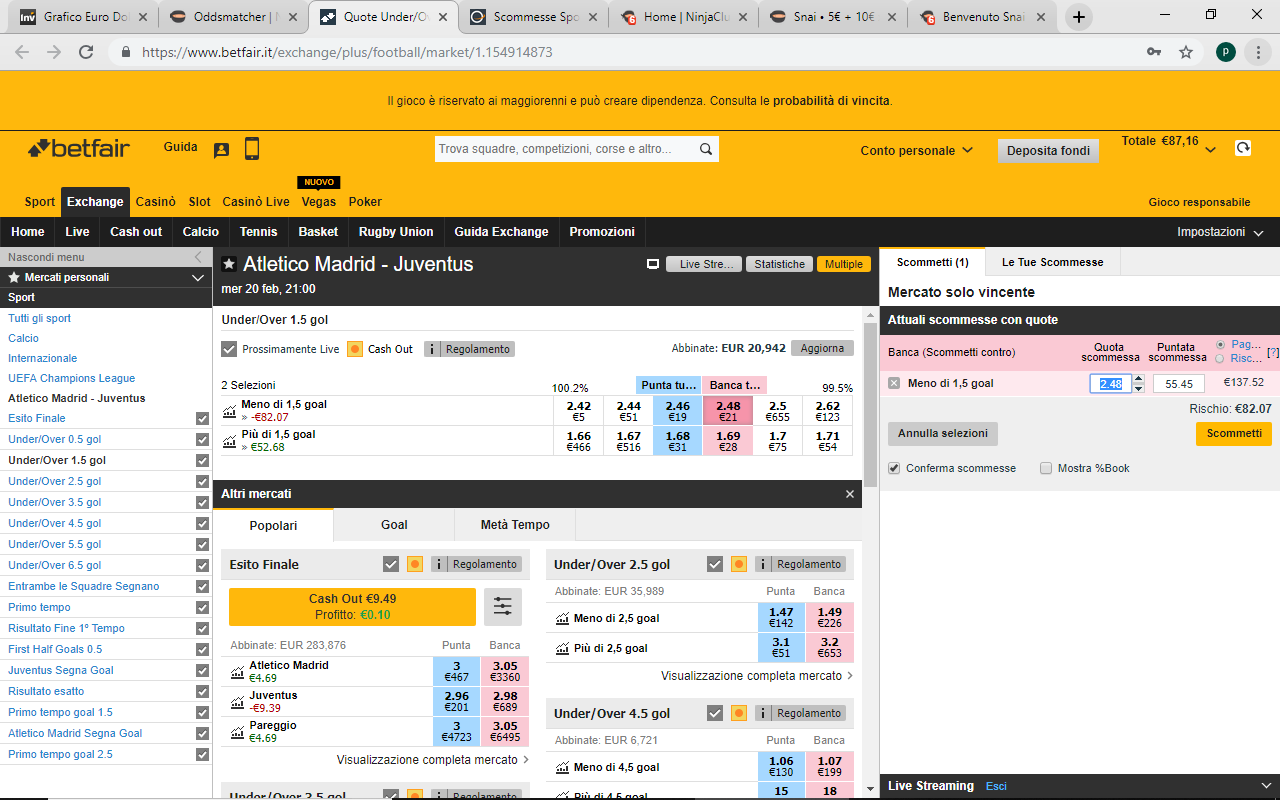Open the Impostazioni dropdown
This screenshot has height=800, width=1280.
point(1221,232)
